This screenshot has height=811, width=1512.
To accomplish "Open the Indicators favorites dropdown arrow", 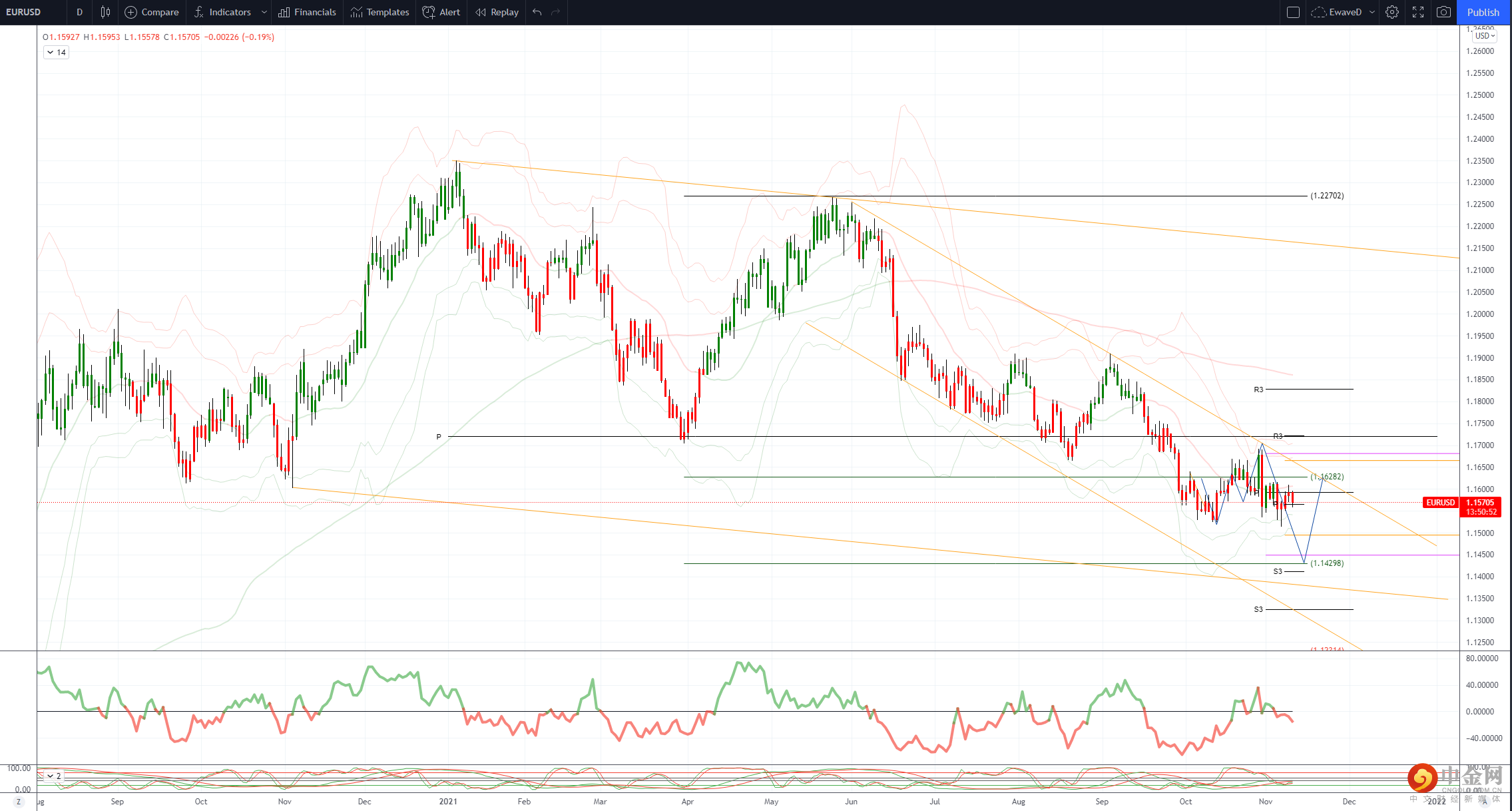I will (x=264, y=12).
